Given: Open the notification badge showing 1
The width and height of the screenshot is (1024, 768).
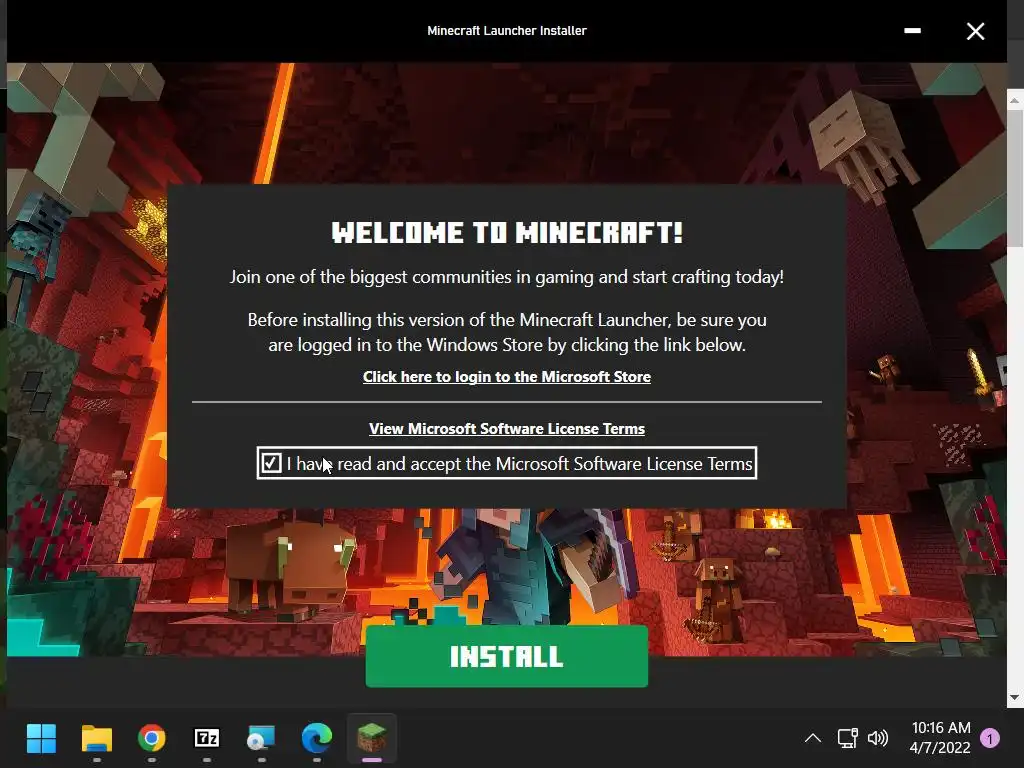Looking at the screenshot, I should (x=990, y=738).
